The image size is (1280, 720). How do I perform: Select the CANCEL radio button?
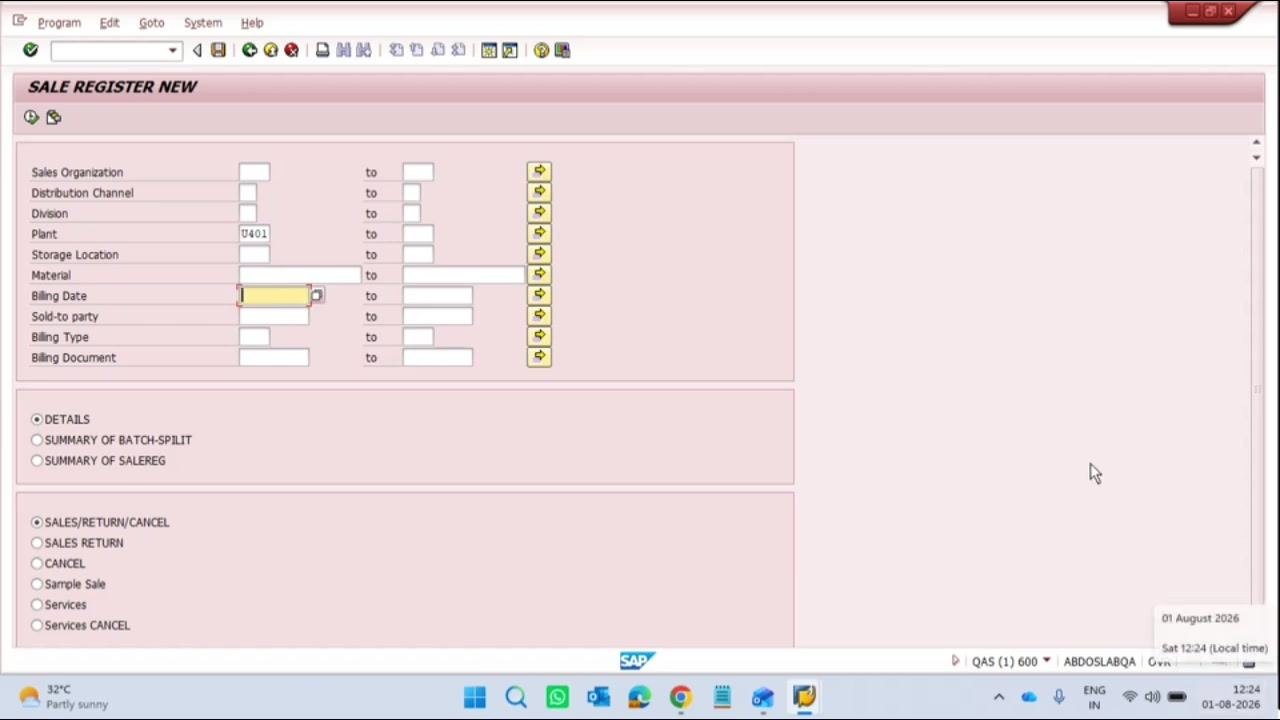click(x=37, y=563)
